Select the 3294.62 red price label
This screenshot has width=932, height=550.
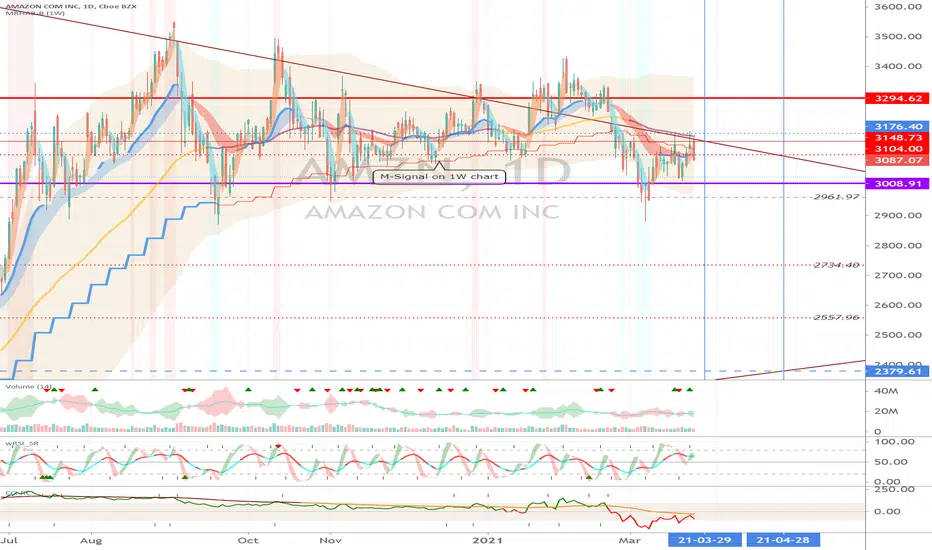(898, 98)
